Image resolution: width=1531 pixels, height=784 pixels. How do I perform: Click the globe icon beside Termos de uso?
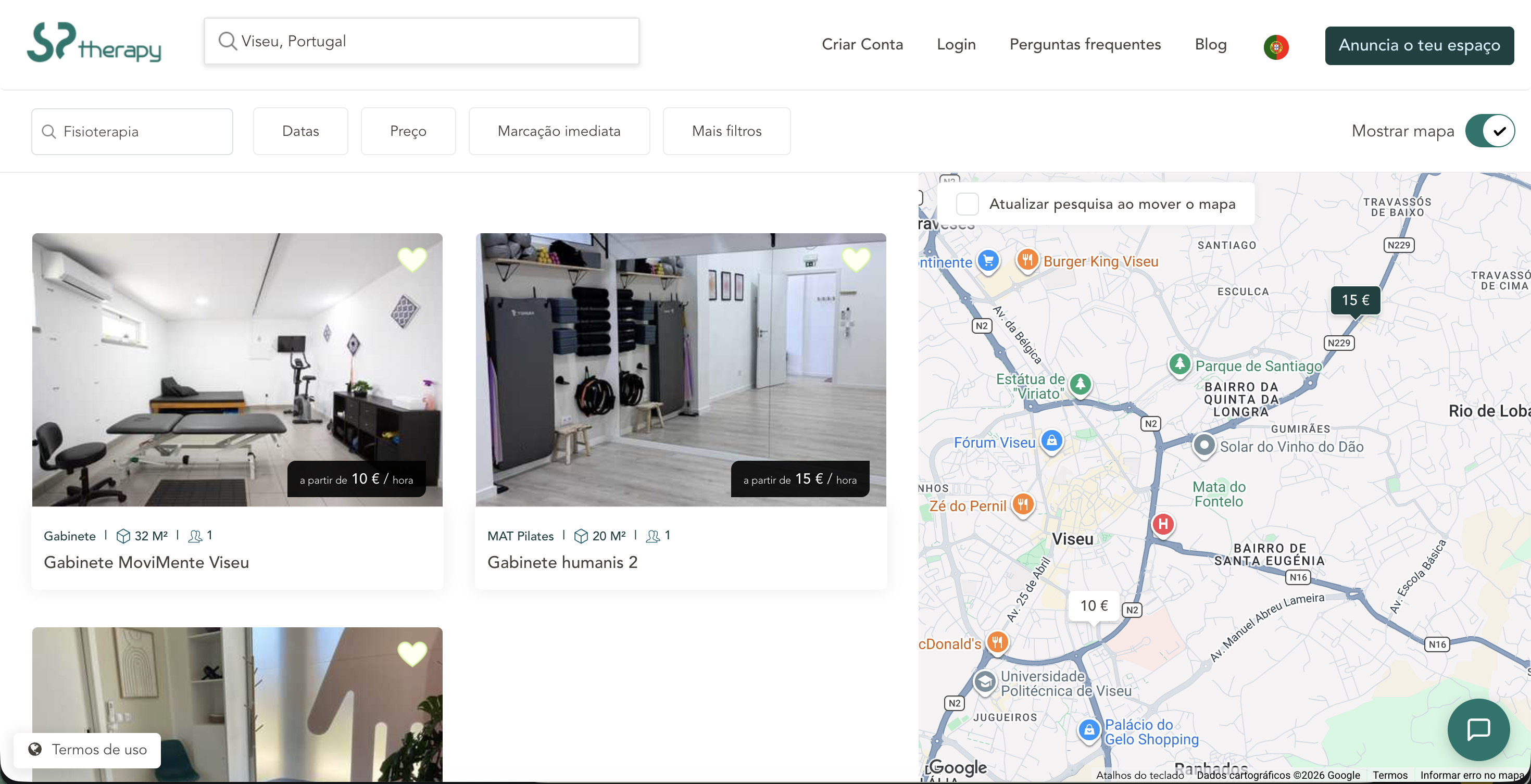pyautogui.click(x=35, y=750)
